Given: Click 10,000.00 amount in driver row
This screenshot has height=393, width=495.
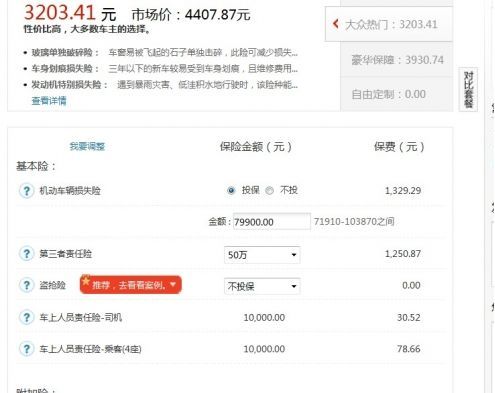Looking at the screenshot, I should click(x=264, y=317).
